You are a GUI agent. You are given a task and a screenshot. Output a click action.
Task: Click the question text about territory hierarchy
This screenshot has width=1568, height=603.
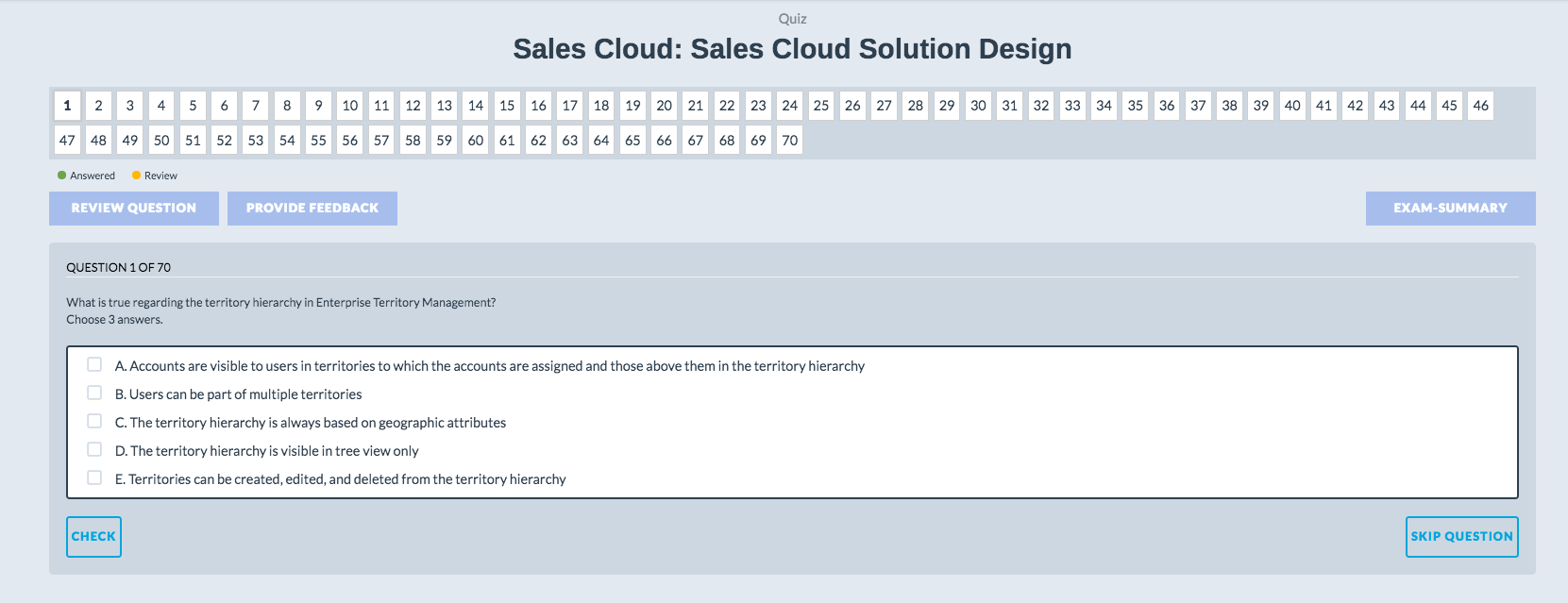click(x=280, y=303)
